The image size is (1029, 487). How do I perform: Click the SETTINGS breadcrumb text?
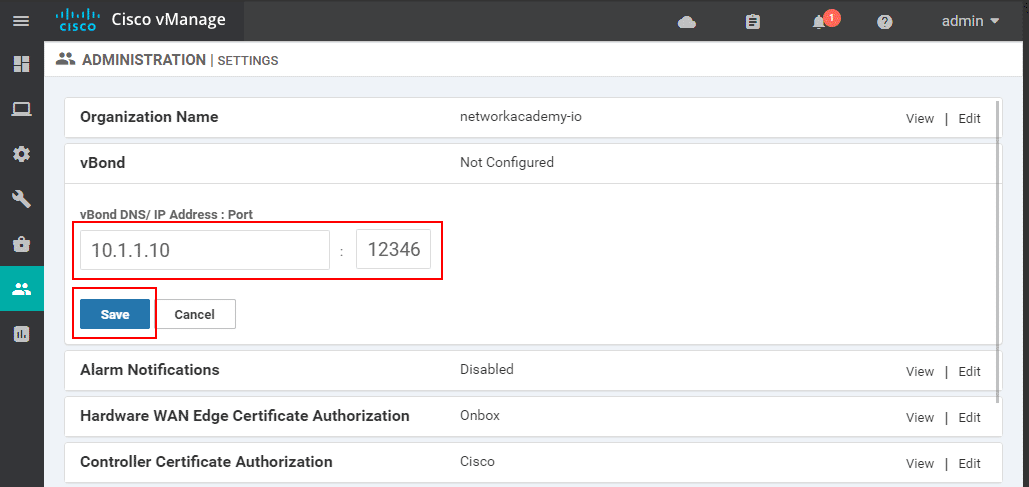coord(247,60)
